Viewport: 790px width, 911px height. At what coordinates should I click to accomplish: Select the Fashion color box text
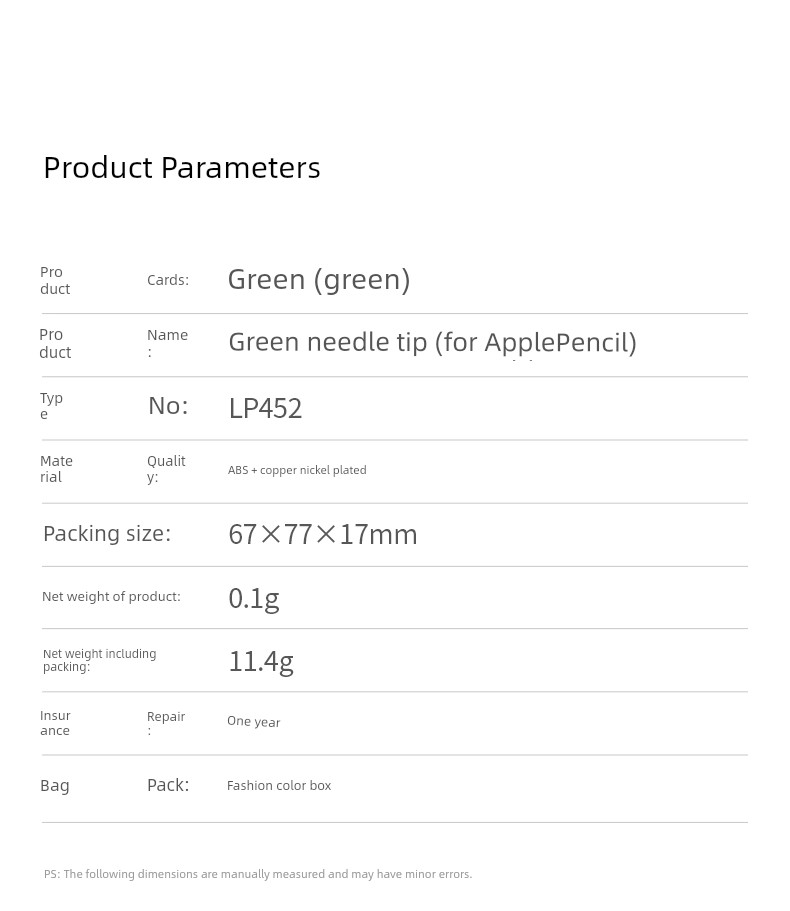pos(279,786)
